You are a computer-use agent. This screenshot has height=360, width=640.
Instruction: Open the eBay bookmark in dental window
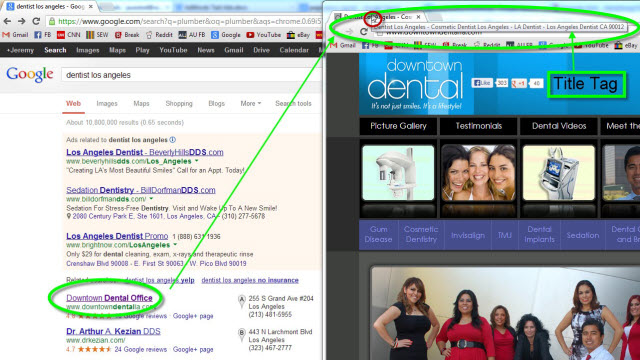pos(627,46)
